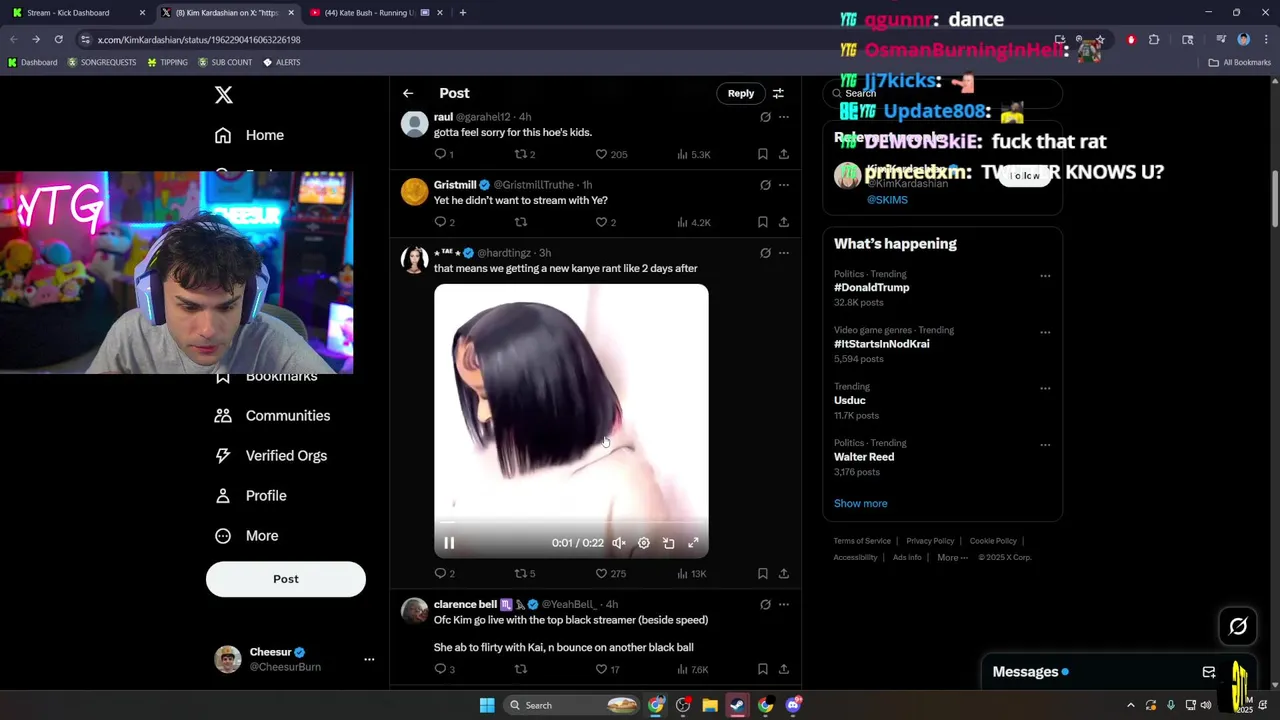Screen dimensions: 1280x720
Task: Open #ItStartsInNodKrai trend
Action: click(882, 344)
